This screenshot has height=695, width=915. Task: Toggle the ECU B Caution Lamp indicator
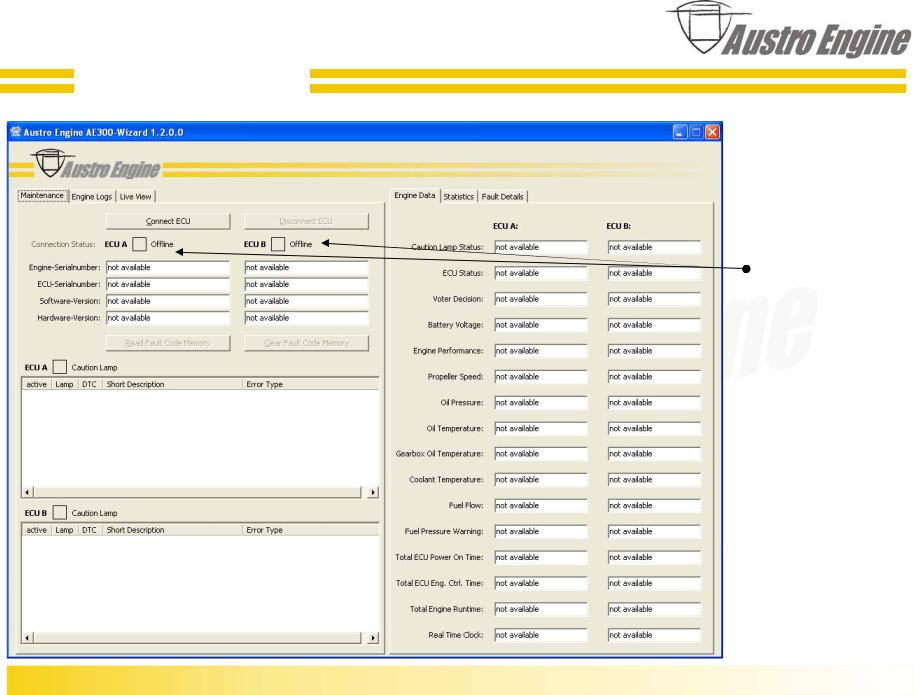click(60, 512)
